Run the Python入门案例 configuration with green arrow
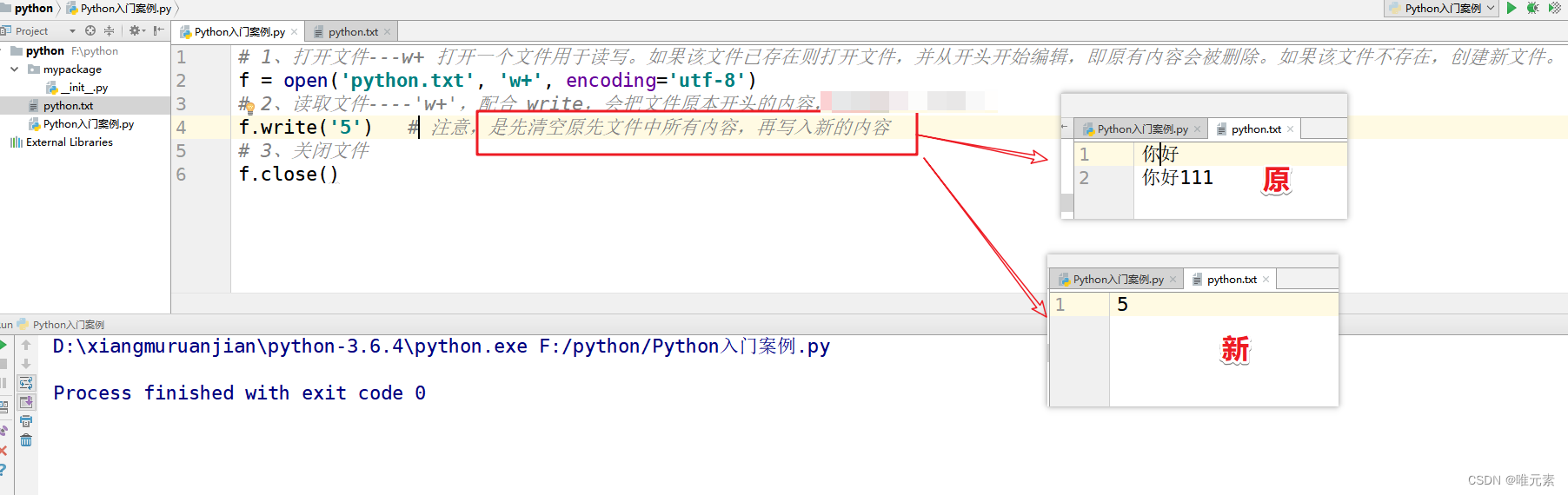This screenshot has width=1568, height=495. (x=1512, y=8)
